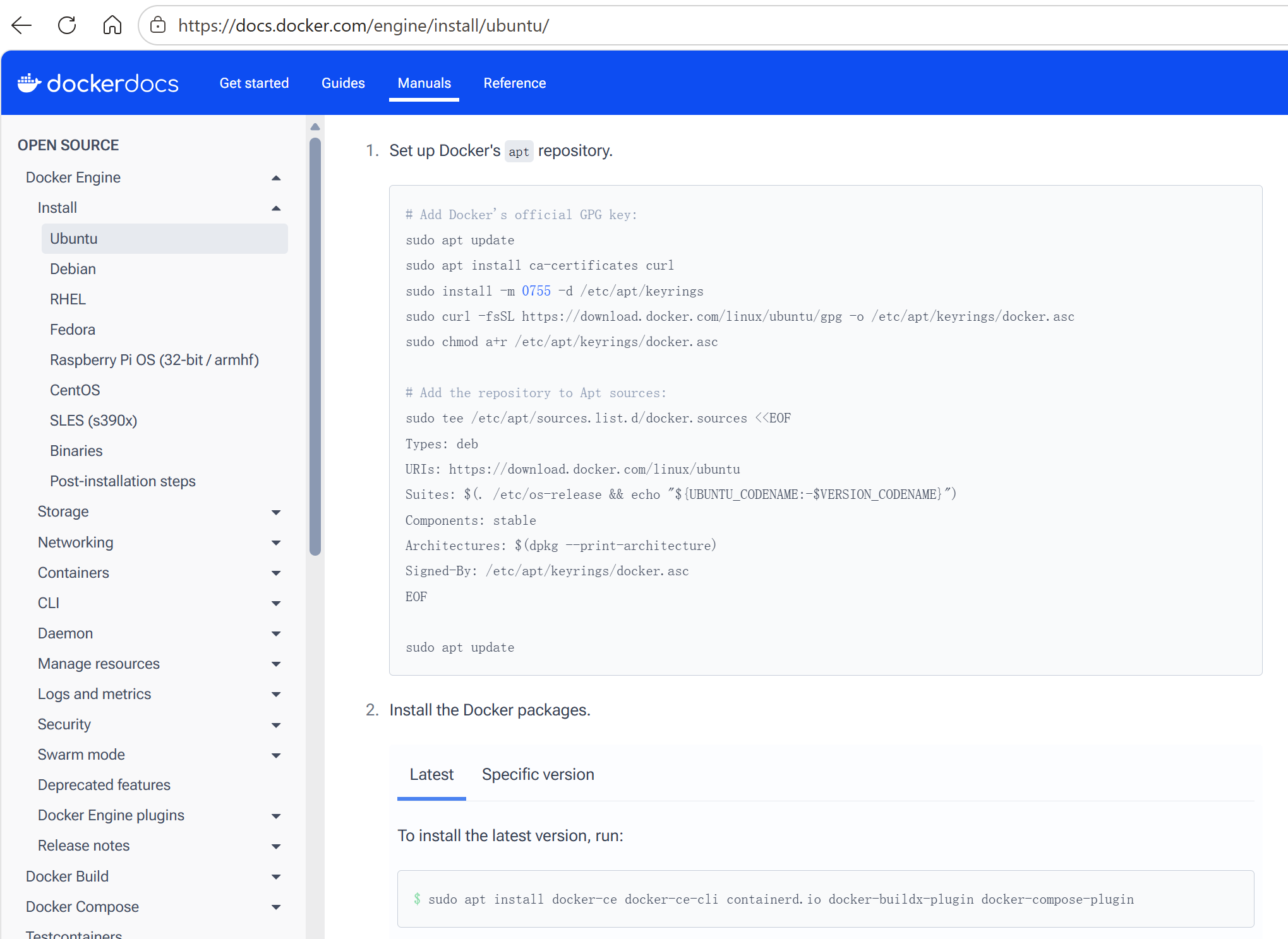
Task: Click the 'sudo chmod a+r' command line
Action: click(x=562, y=342)
